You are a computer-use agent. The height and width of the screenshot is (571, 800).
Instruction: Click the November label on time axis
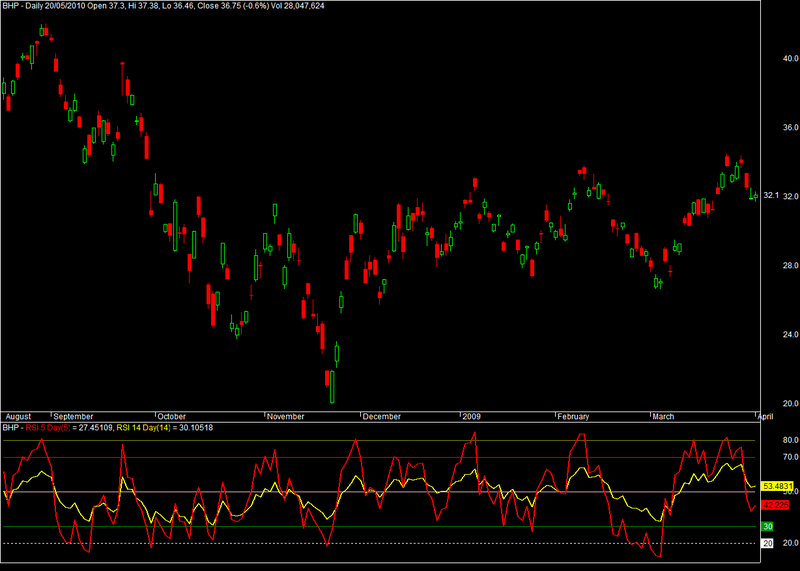click(286, 416)
